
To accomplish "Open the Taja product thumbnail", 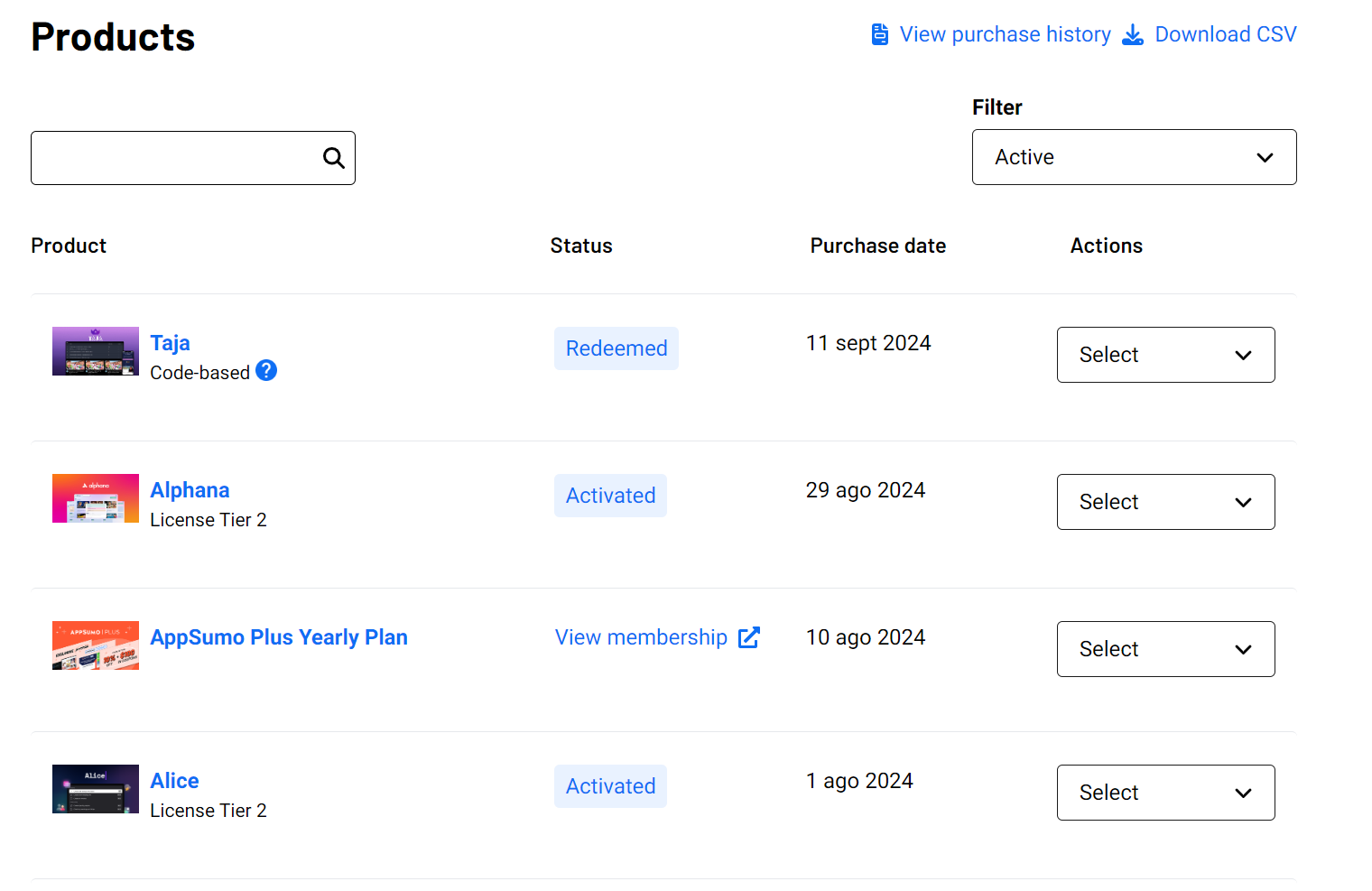I will 96,351.
